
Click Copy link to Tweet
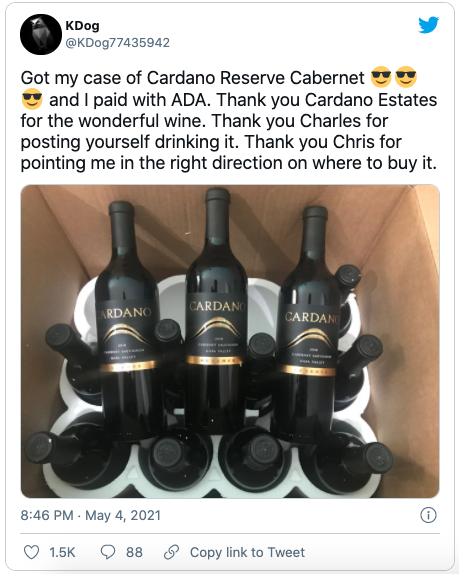247,552
